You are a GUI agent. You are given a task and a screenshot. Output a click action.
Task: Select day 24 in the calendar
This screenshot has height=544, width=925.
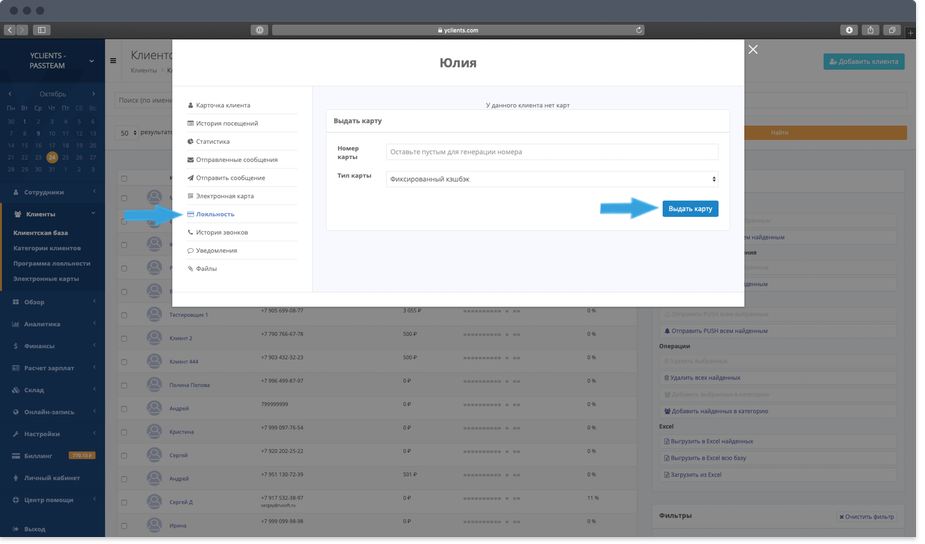click(52, 158)
